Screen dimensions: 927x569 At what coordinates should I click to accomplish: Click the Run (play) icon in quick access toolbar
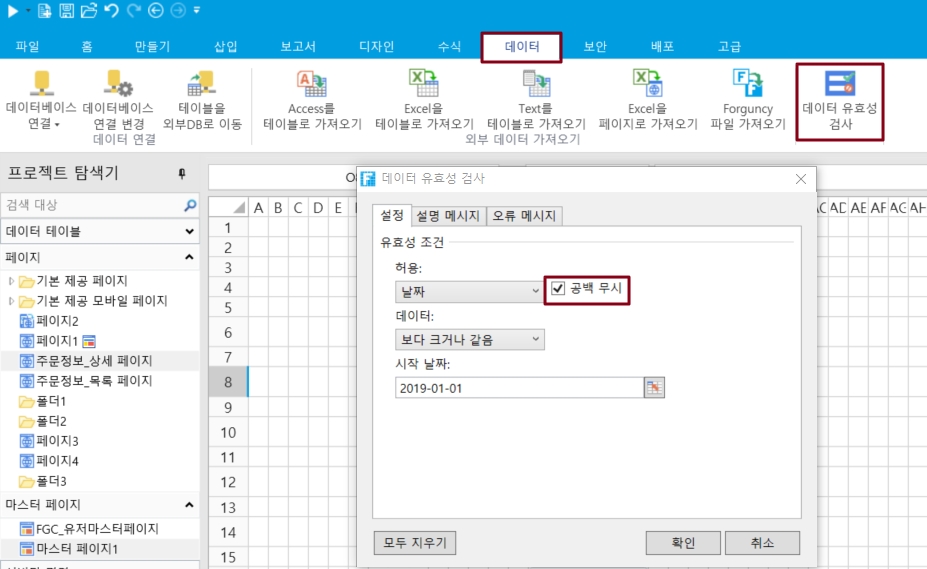tap(12, 11)
